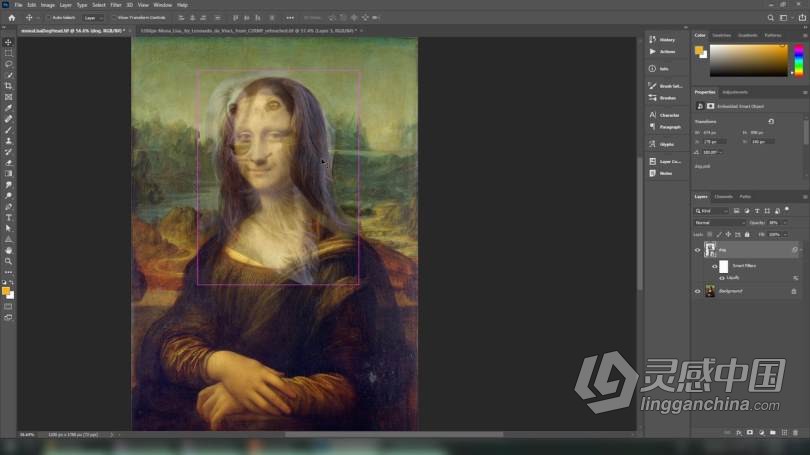Select the Zoom tool

tap(8, 261)
